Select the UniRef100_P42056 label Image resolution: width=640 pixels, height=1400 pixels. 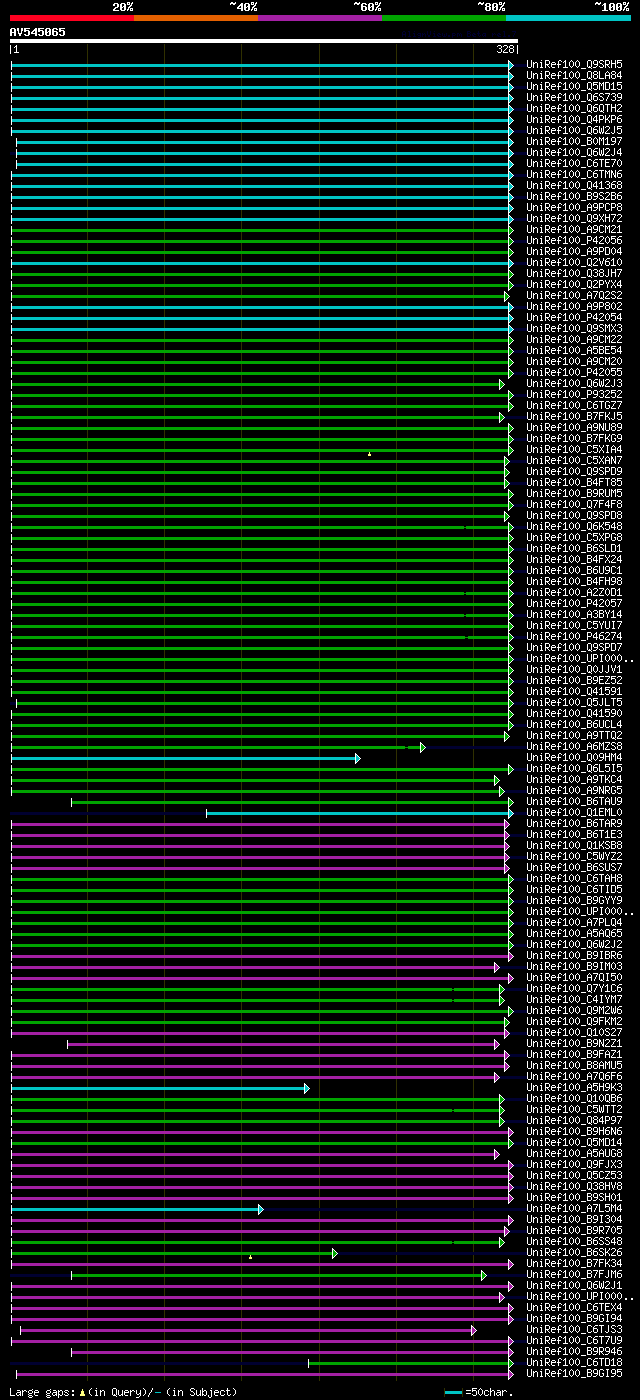coord(574,240)
